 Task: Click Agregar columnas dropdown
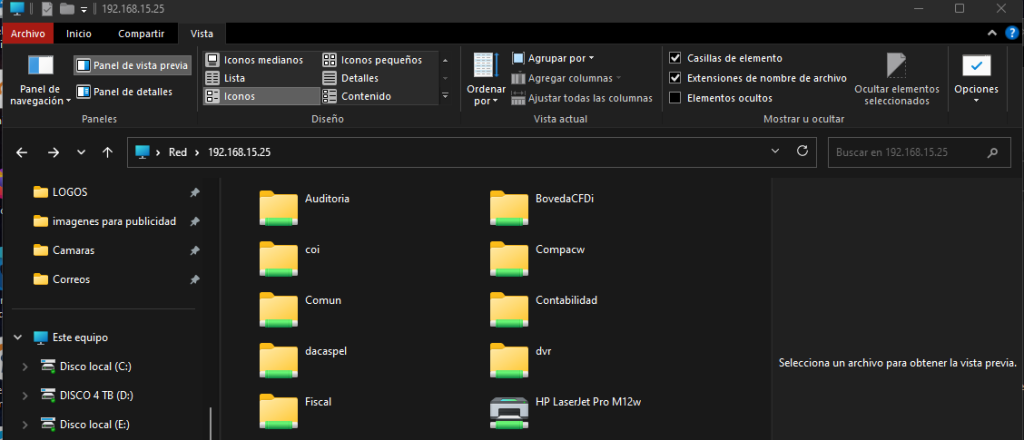click(x=566, y=78)
